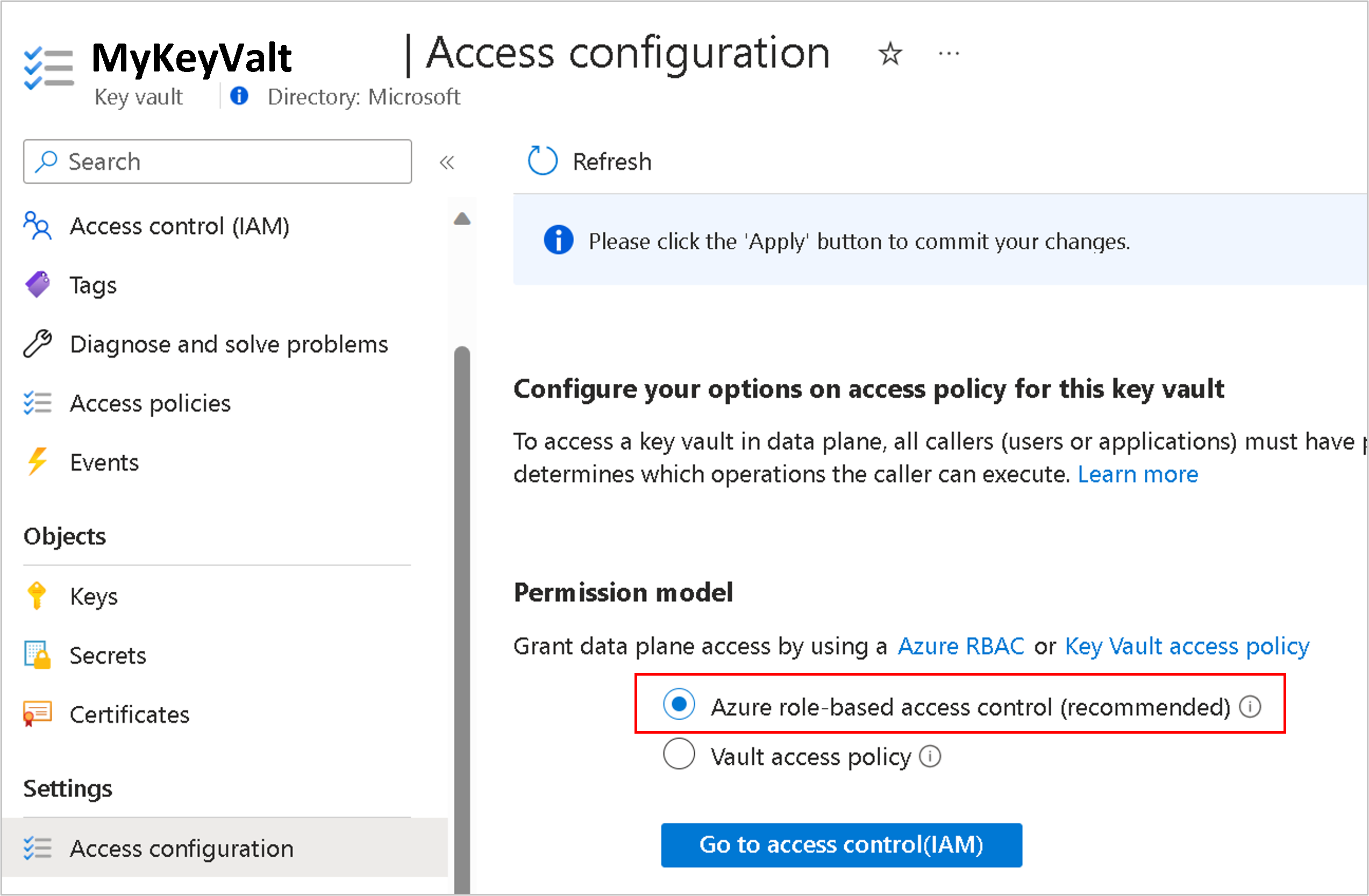Select Azure role-based access control radio button
1369x896 pixels.
pyautogui.click(x=679, y=705)
